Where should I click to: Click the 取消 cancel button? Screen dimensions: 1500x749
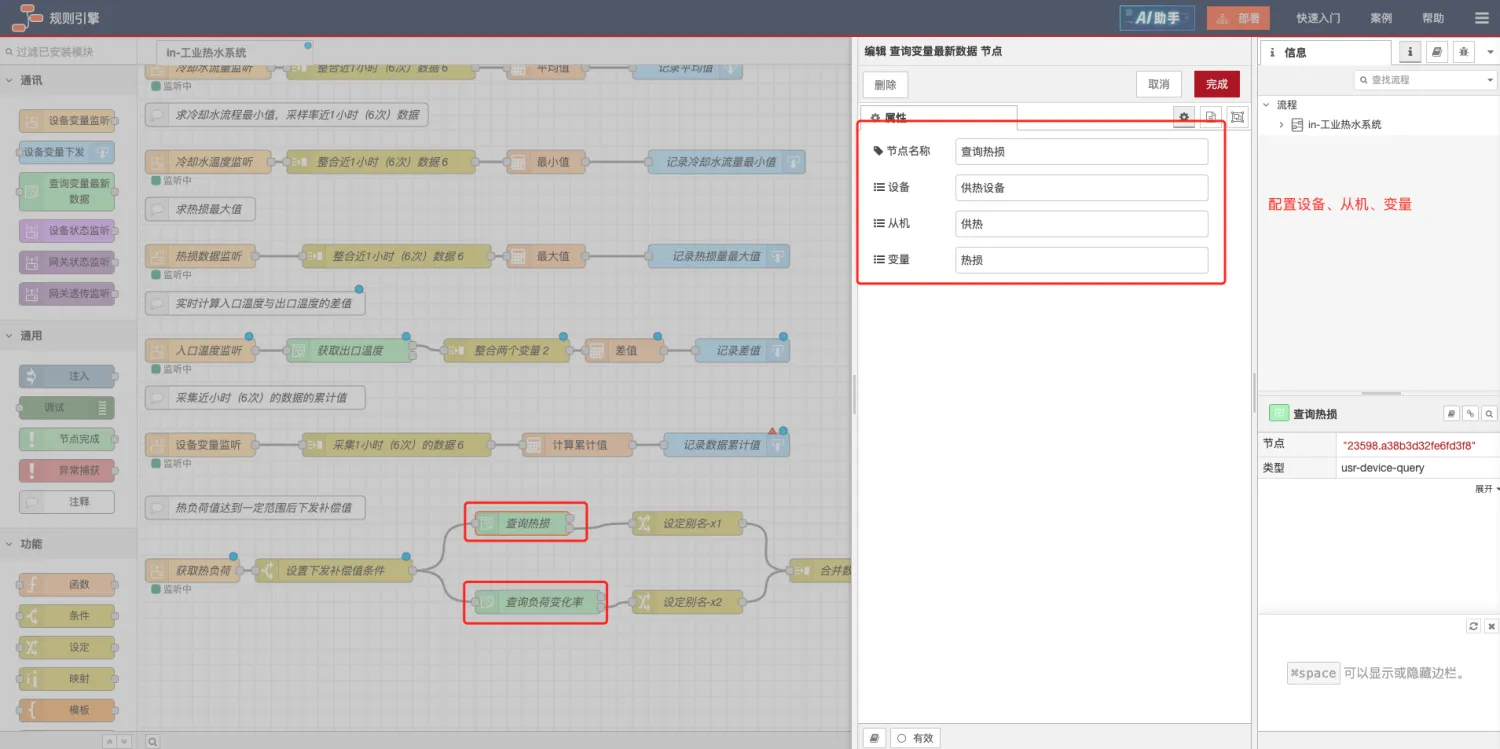[x=1159, y=84]
